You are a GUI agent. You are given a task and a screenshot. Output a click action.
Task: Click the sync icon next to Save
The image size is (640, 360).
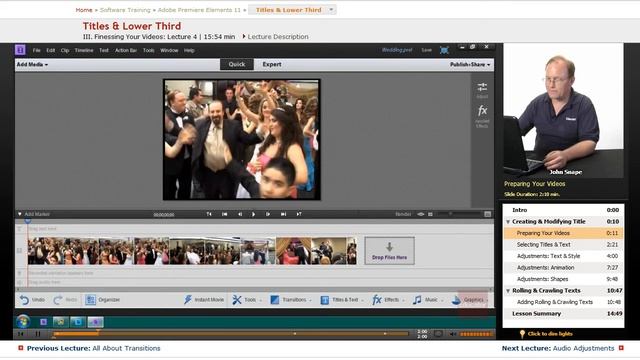(x=444, y=50)
